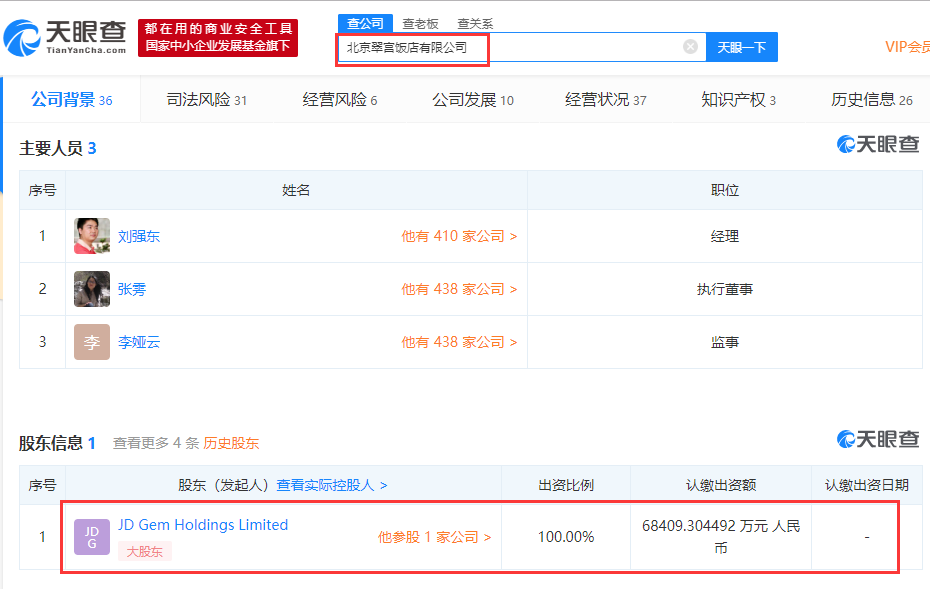Switch to the 知识产权 tab
Viewport: 930px width, 589px height.
click(x=738, y=100)
